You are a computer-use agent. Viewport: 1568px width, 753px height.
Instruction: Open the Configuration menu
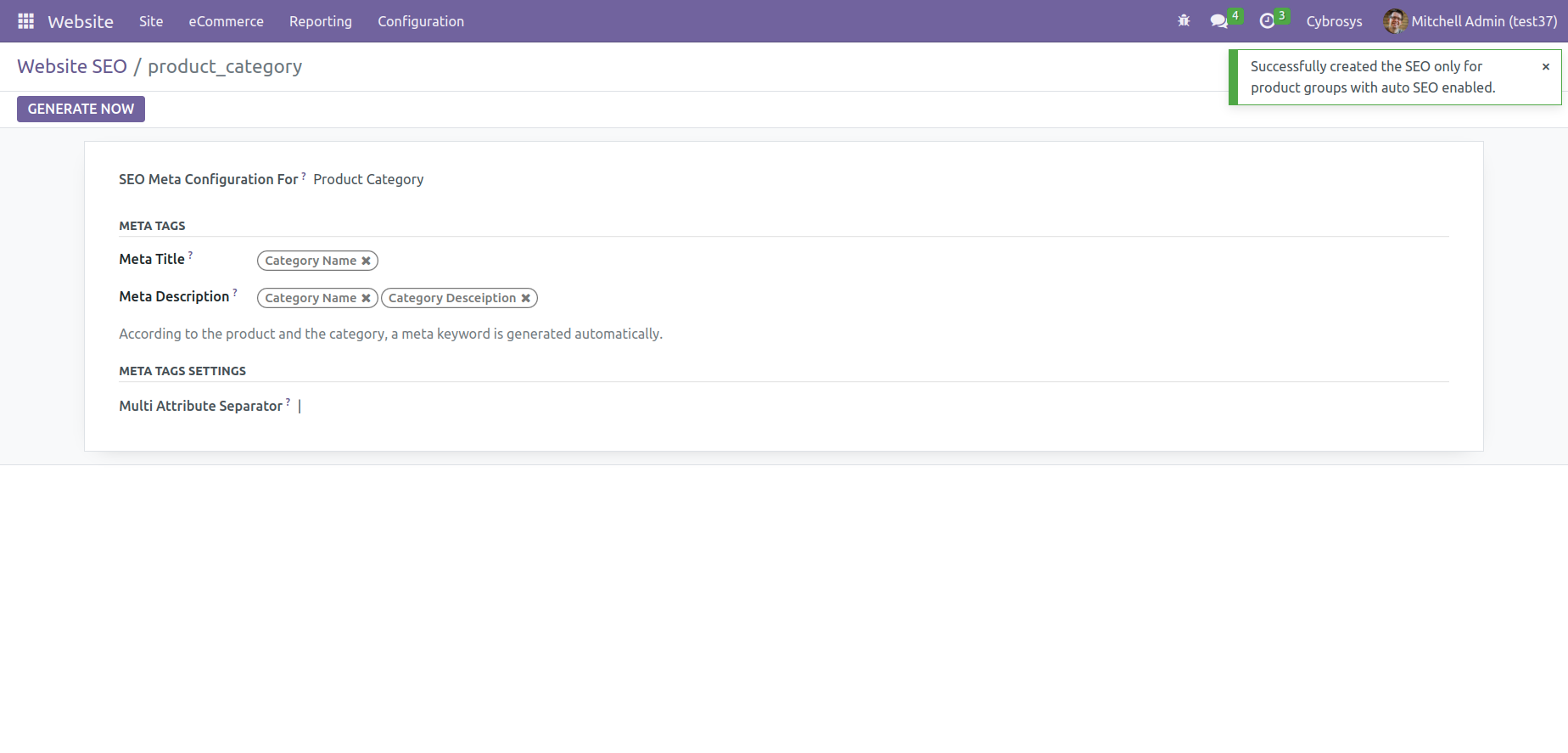(x=421, y=21)
